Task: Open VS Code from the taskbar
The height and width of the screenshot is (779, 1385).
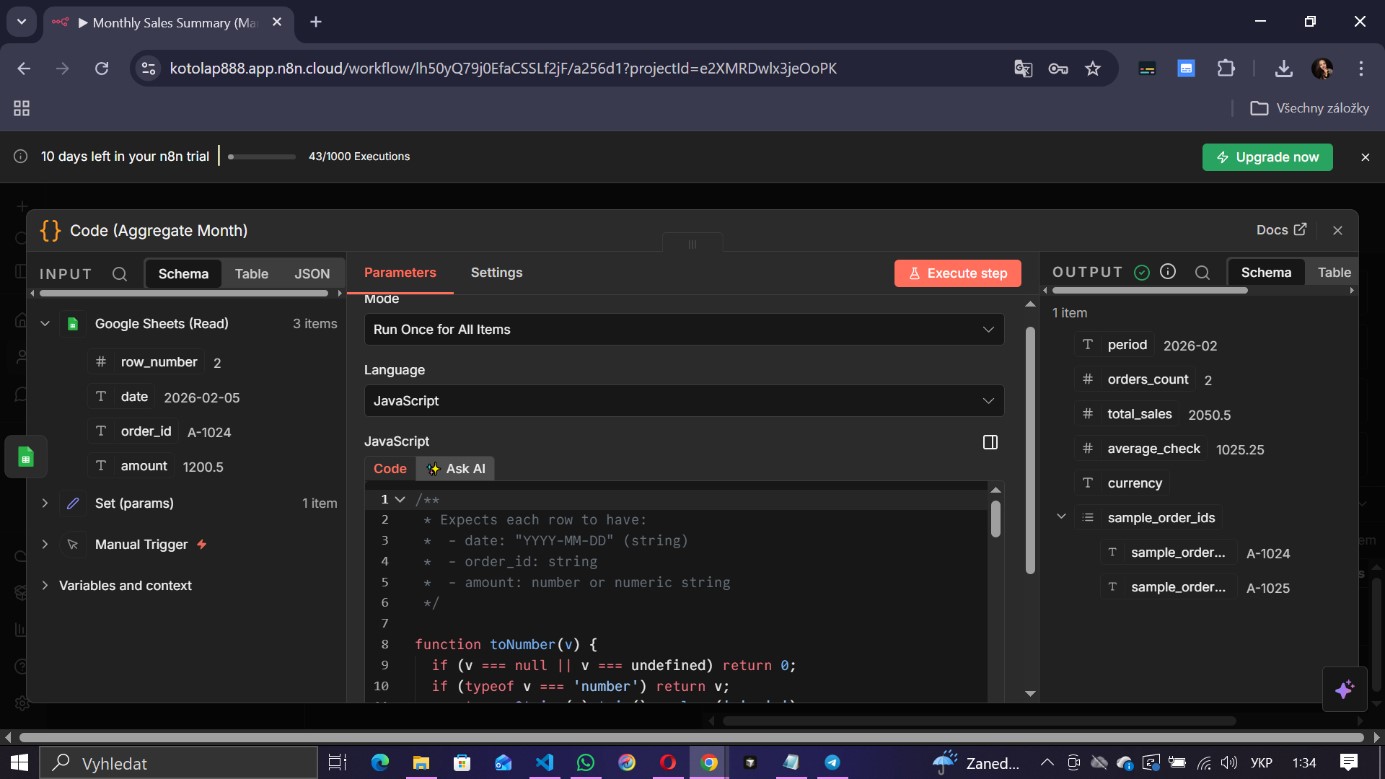Action: [544, 763]
